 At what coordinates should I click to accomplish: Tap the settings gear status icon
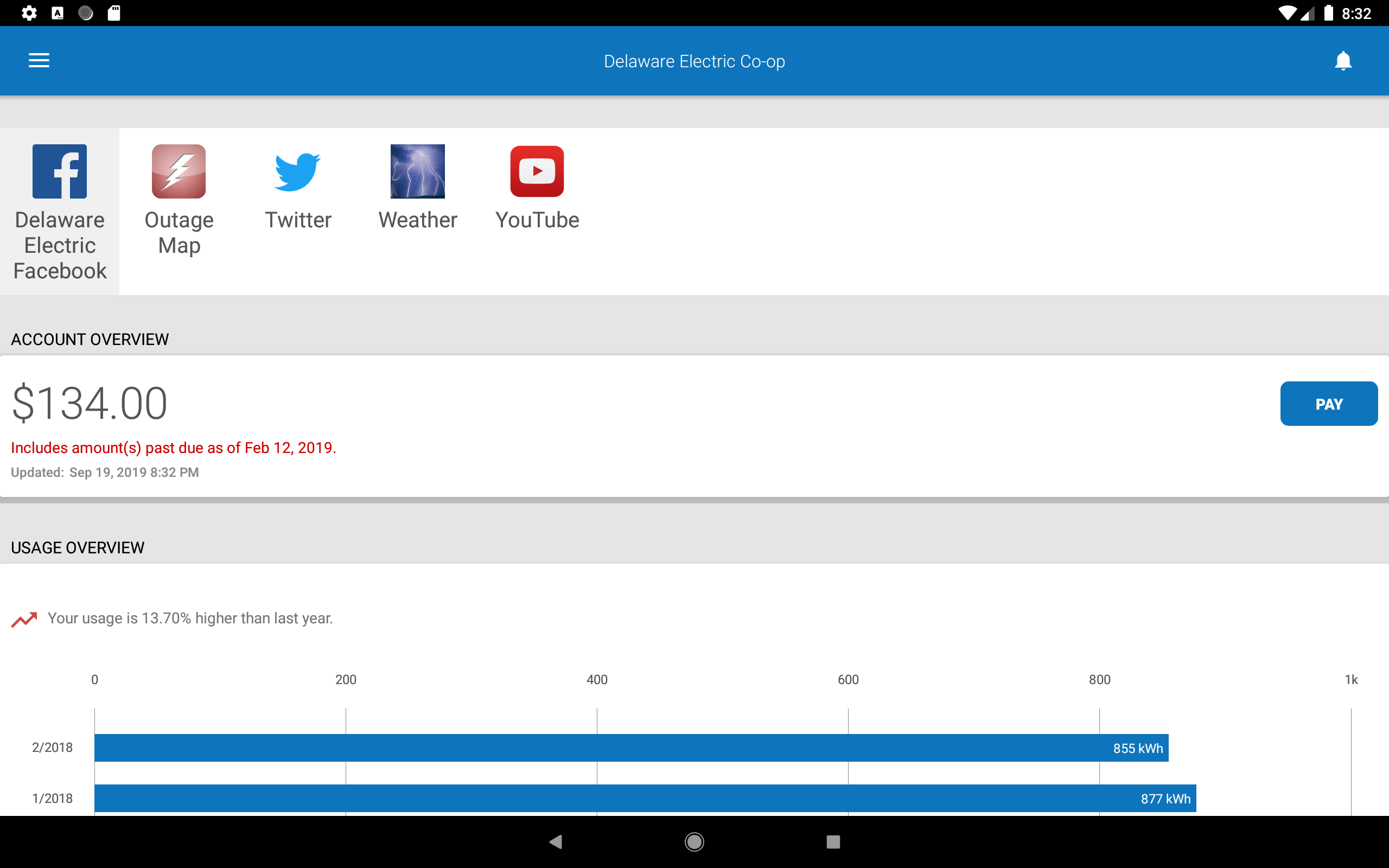[x=29, y=13]
